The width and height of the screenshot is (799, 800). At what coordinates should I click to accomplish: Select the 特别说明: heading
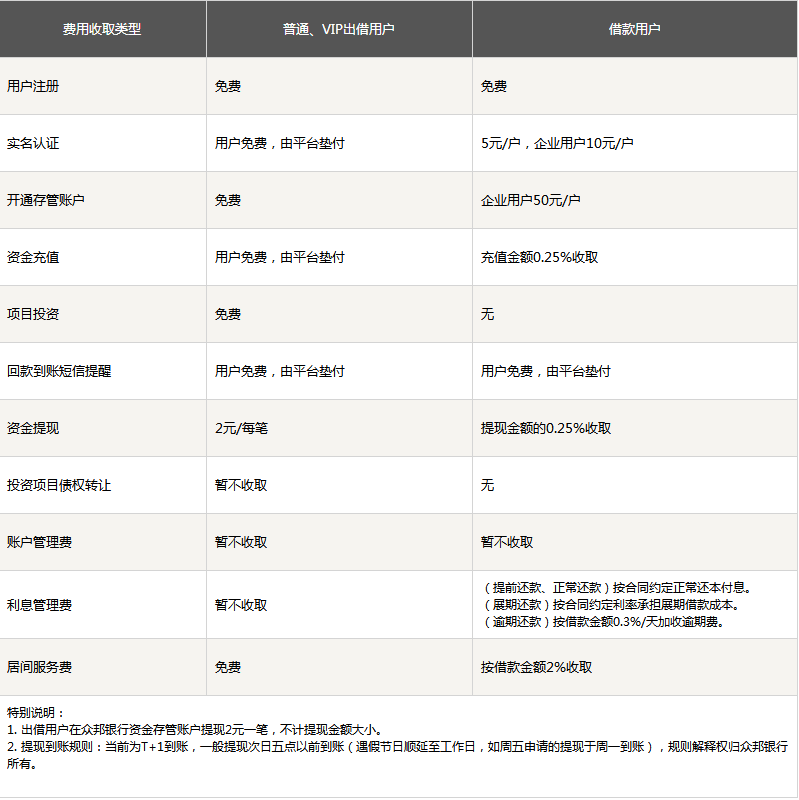click(x=36, y=713)
